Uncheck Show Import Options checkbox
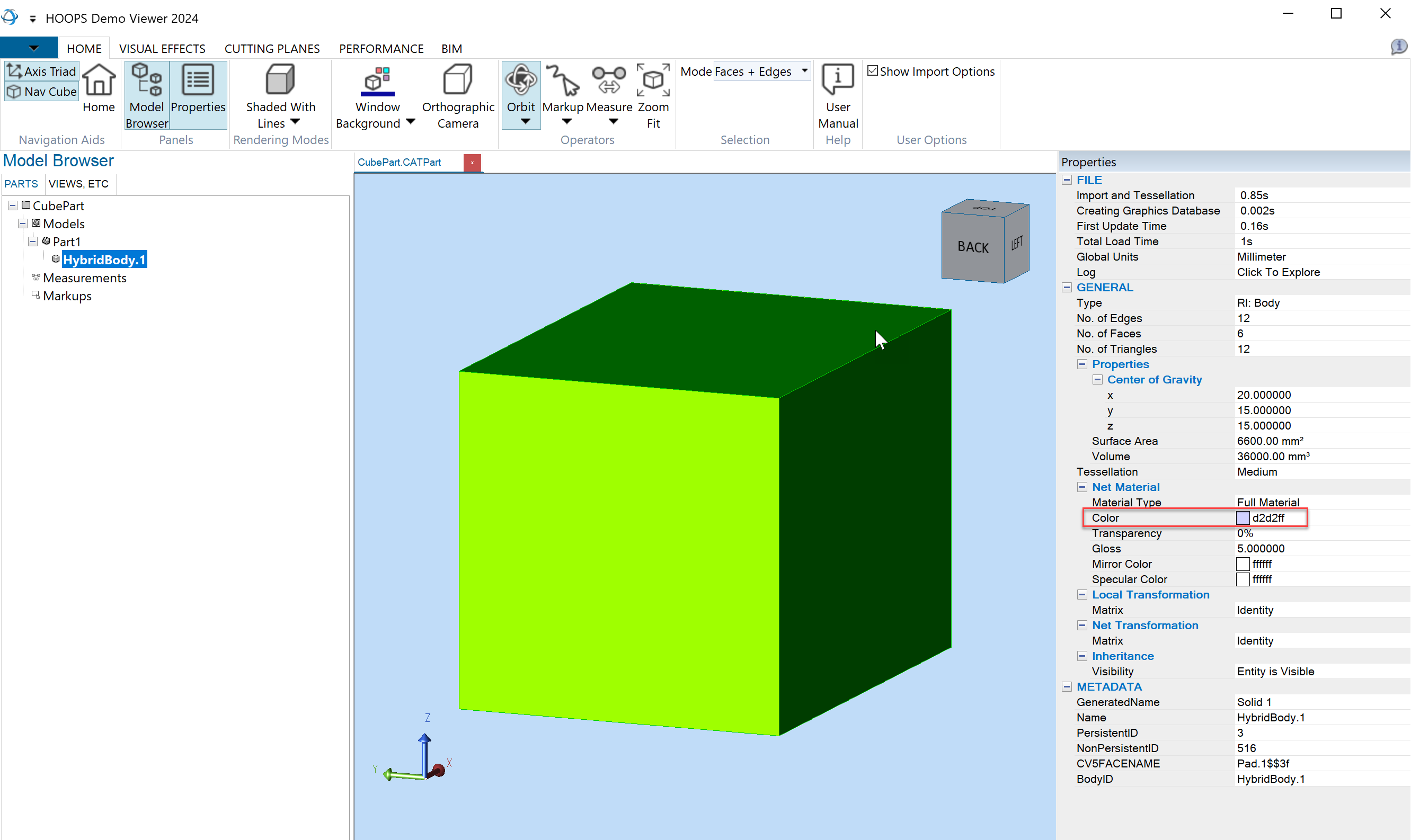Image resolution: width=1411 pixels, height=840 pixels. 873,71
